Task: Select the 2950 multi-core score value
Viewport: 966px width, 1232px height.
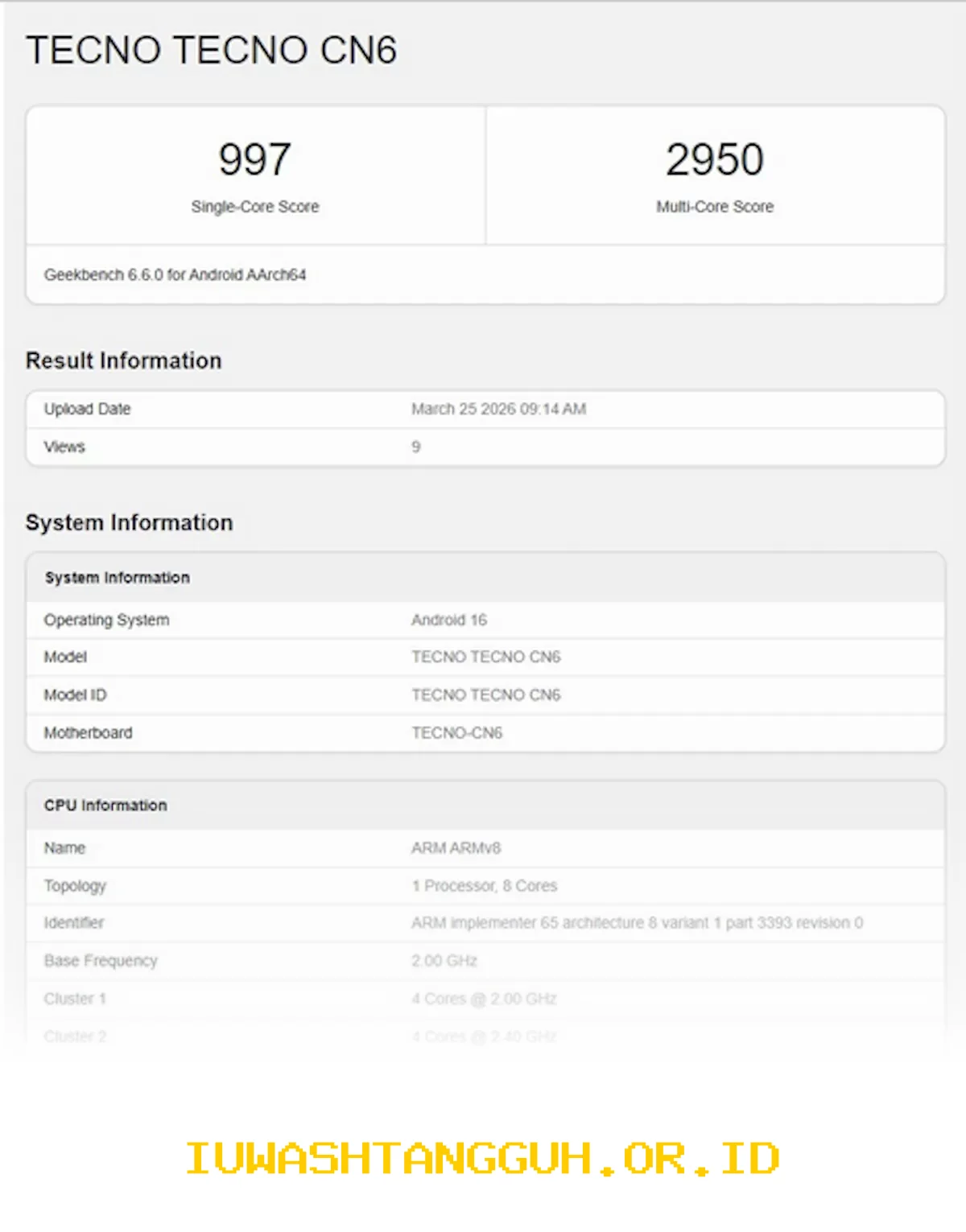Action: coord(715,159)
